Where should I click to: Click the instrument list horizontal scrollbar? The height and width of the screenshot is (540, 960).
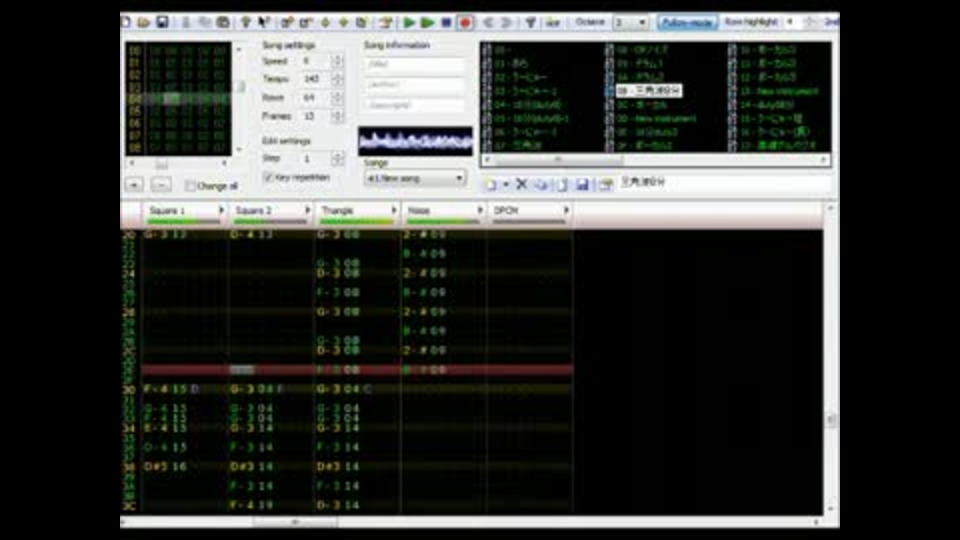point(655,160)
